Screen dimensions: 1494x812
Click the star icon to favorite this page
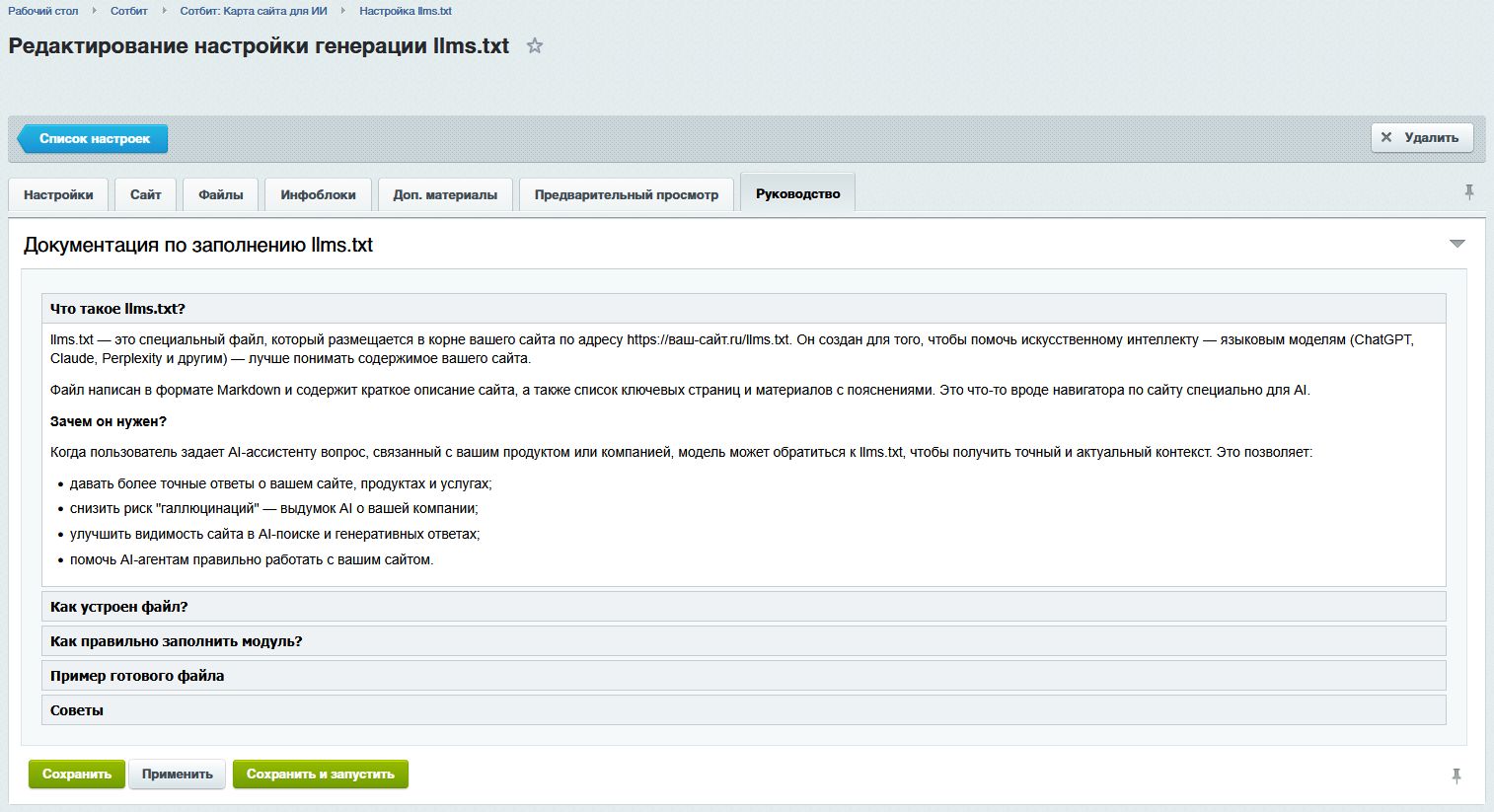click(x=534, y=45)
